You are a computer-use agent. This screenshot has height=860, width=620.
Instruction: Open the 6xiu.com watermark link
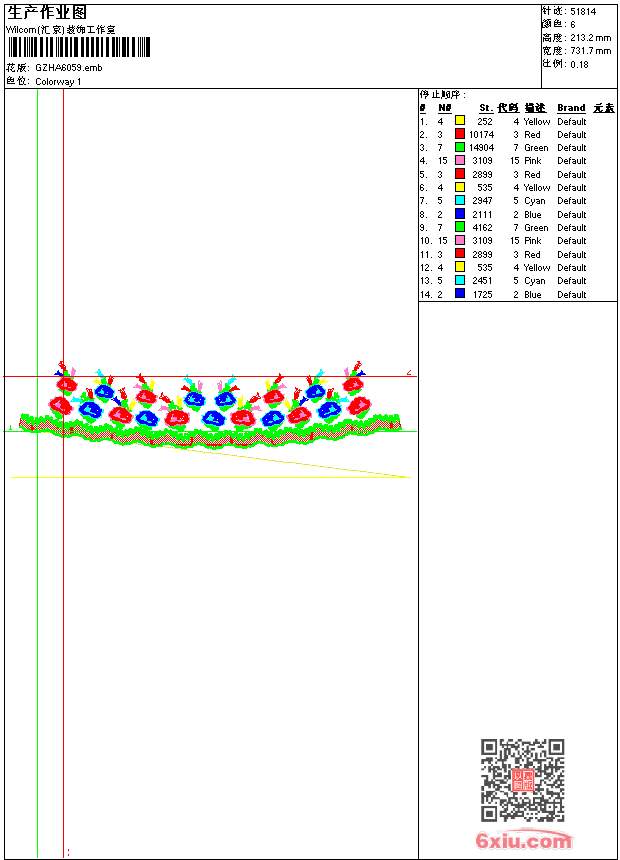click(x=523, y=840)
